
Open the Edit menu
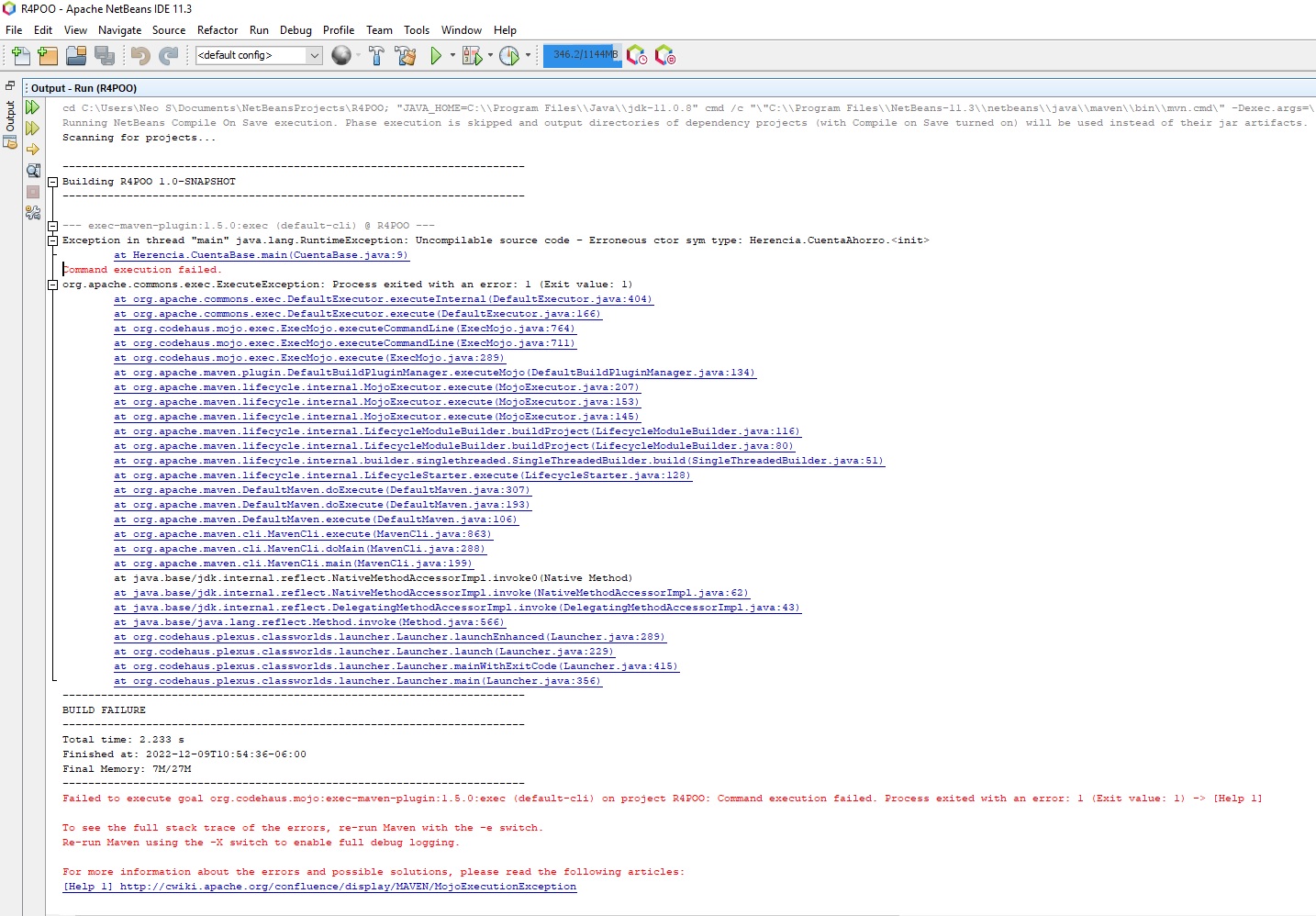(43, 30)
